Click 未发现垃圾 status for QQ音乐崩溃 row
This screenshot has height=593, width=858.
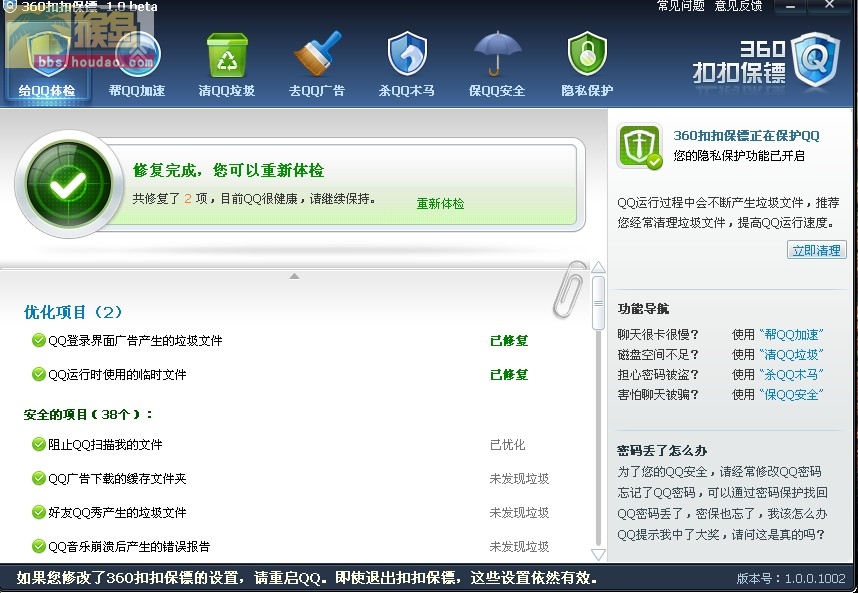coord(519,546)
